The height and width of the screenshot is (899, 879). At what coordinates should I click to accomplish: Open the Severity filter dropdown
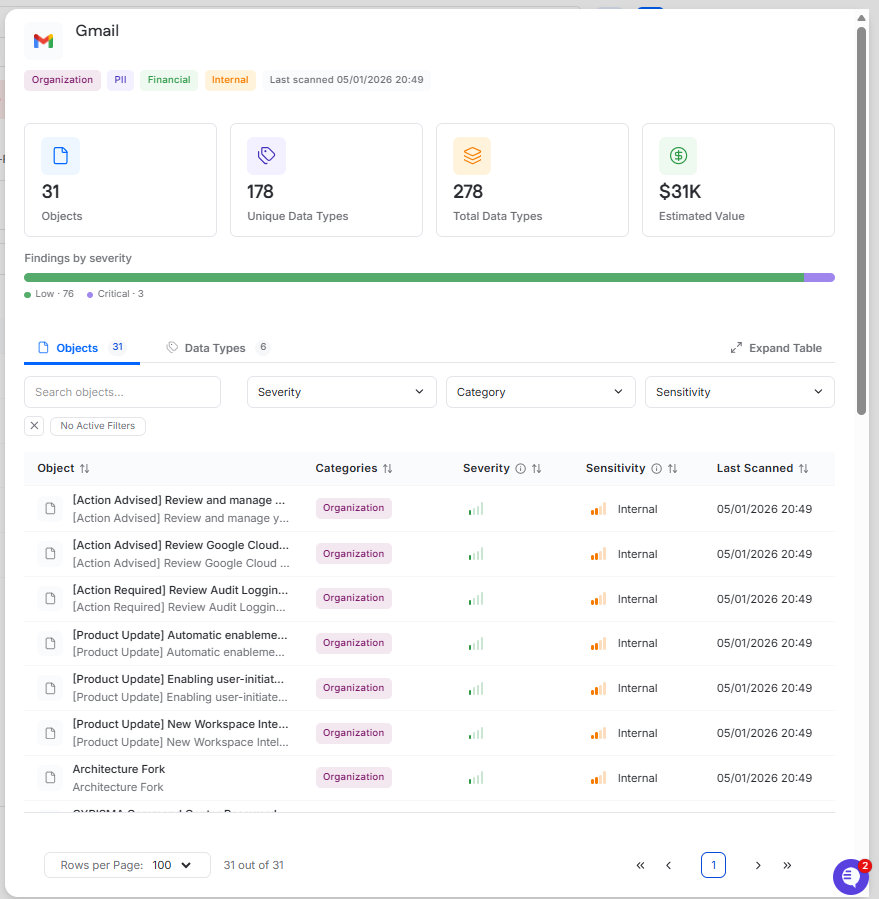342,392
